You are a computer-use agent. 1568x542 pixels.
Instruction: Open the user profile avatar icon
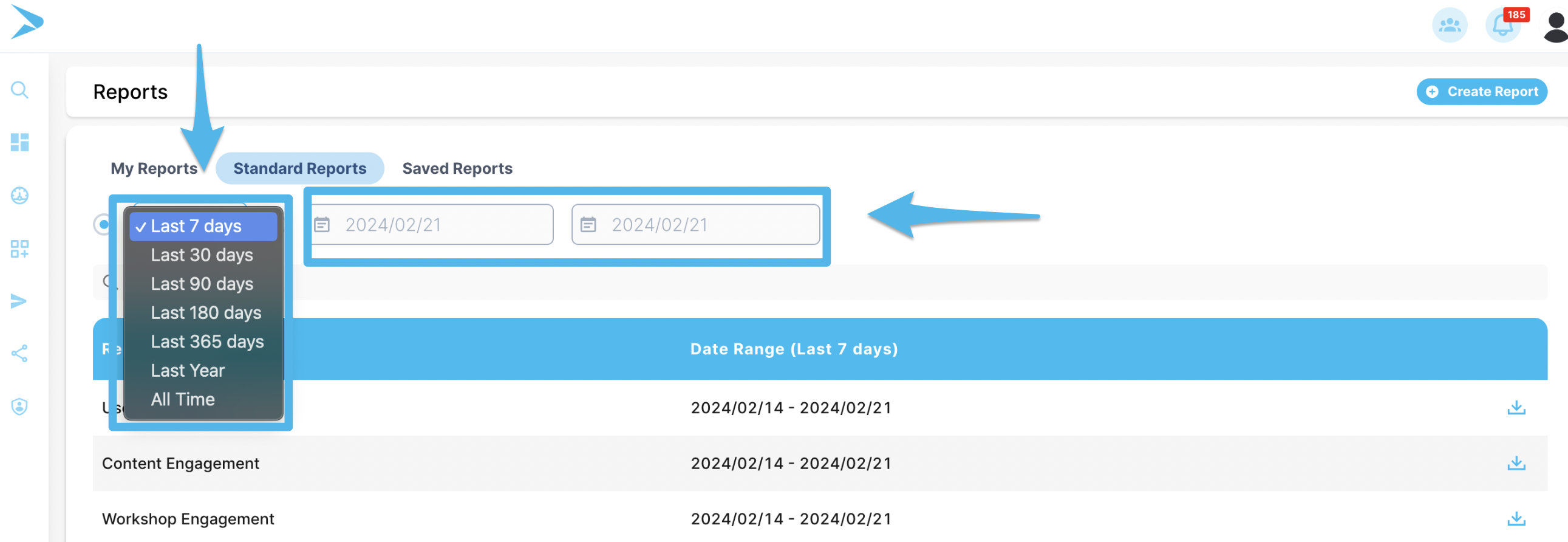point(1555,27)
